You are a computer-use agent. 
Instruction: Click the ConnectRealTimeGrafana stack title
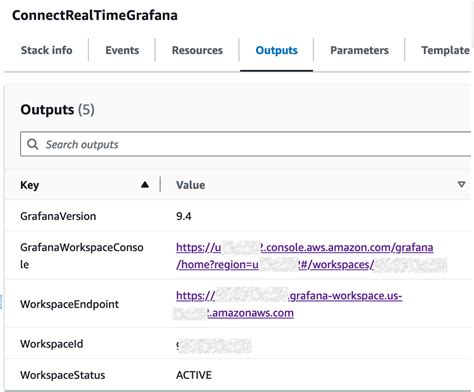click(95, 15)
